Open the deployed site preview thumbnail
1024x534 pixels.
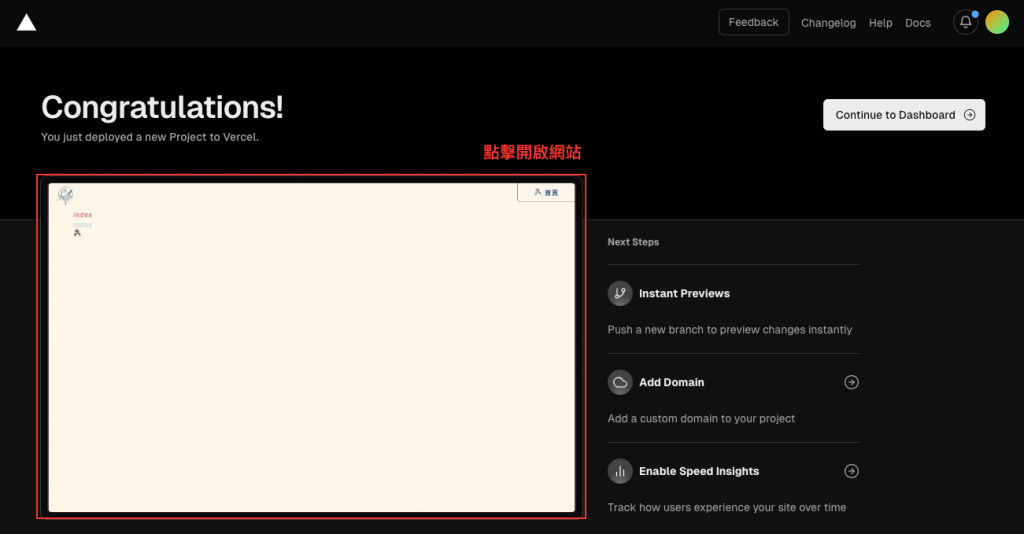(312, 347)
